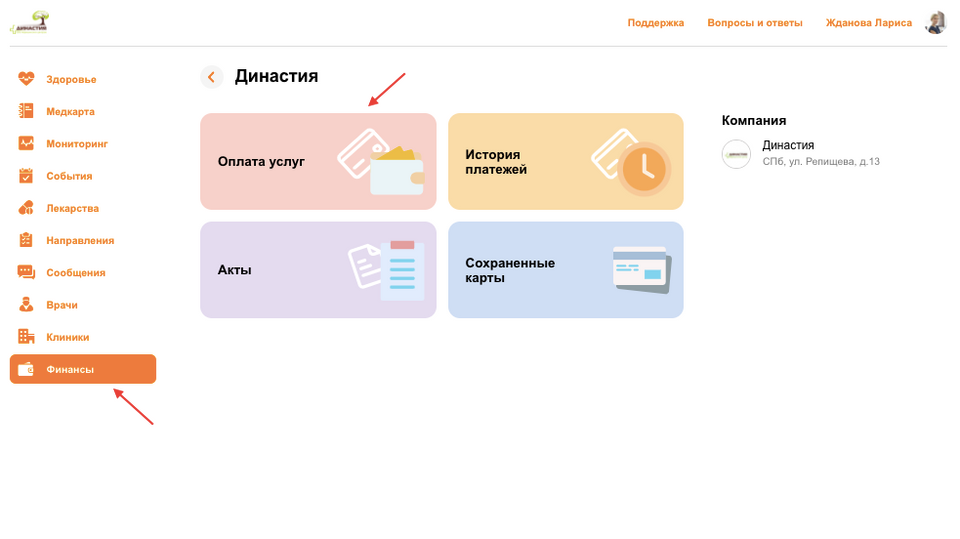This screenshot has height=539, width=960.
Task: Click the Клиники building icon
Action: coord(26,337)
